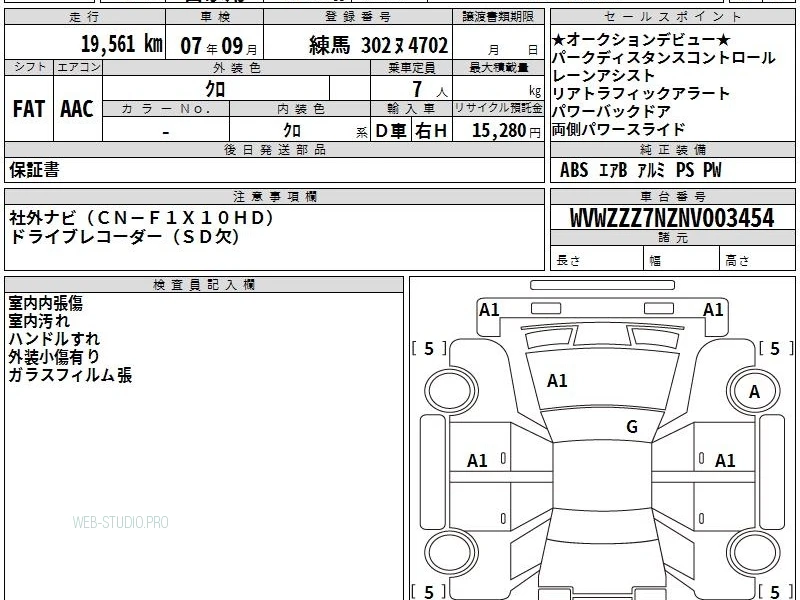Click inspector note 室内内張傷
This screenshot has width=800, height=600.
point(45,303)
